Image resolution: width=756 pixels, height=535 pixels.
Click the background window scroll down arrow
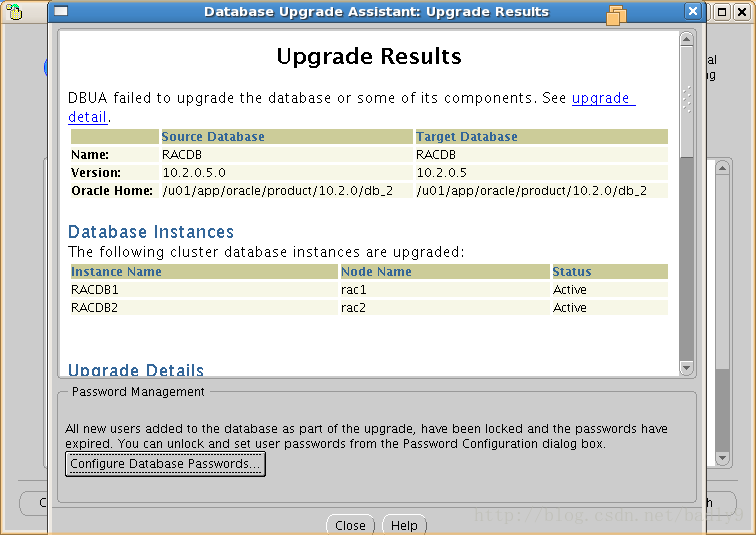[x=722, y=457]
